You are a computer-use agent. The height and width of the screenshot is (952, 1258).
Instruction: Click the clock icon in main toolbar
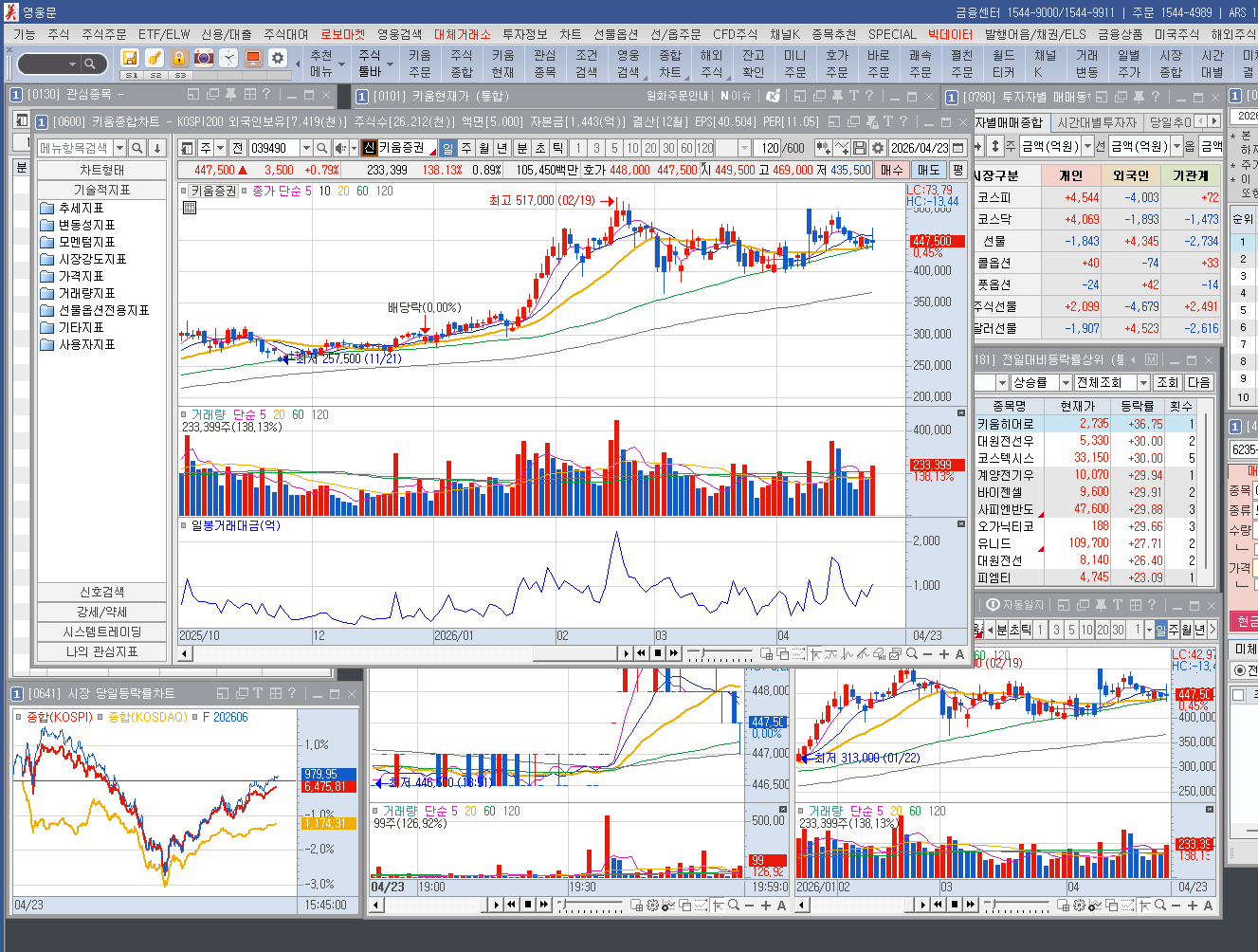coord(228,58)
